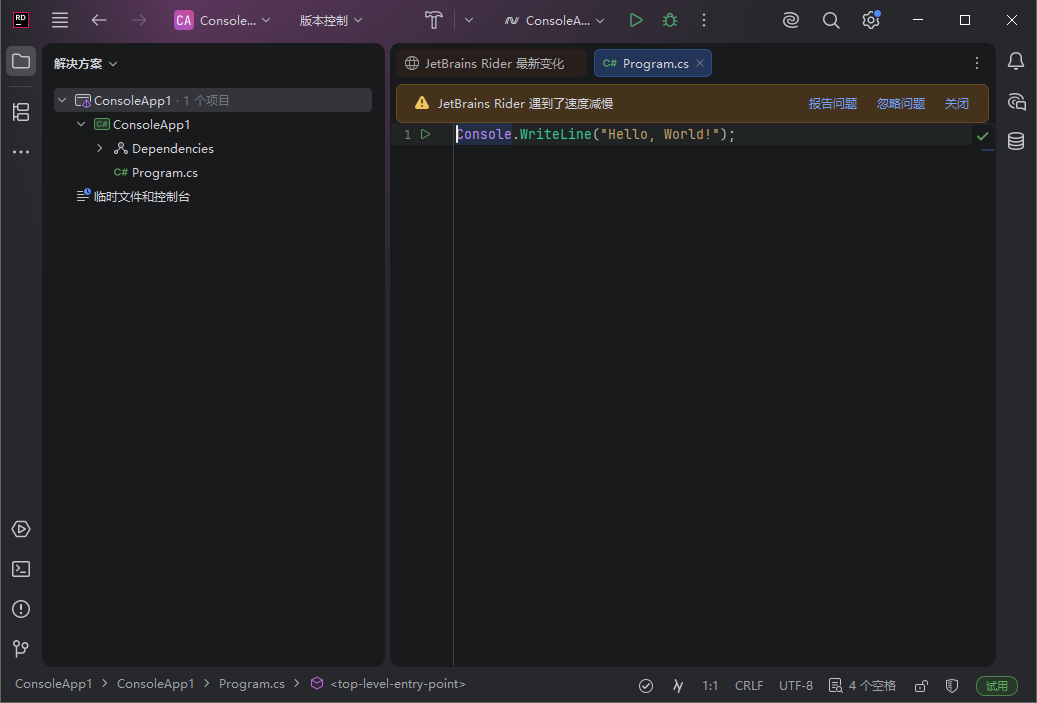Screen dimensions: 1037x703
Task: Open the main hamburger menu
Action: pyautogui.click(x=59, y=19)
